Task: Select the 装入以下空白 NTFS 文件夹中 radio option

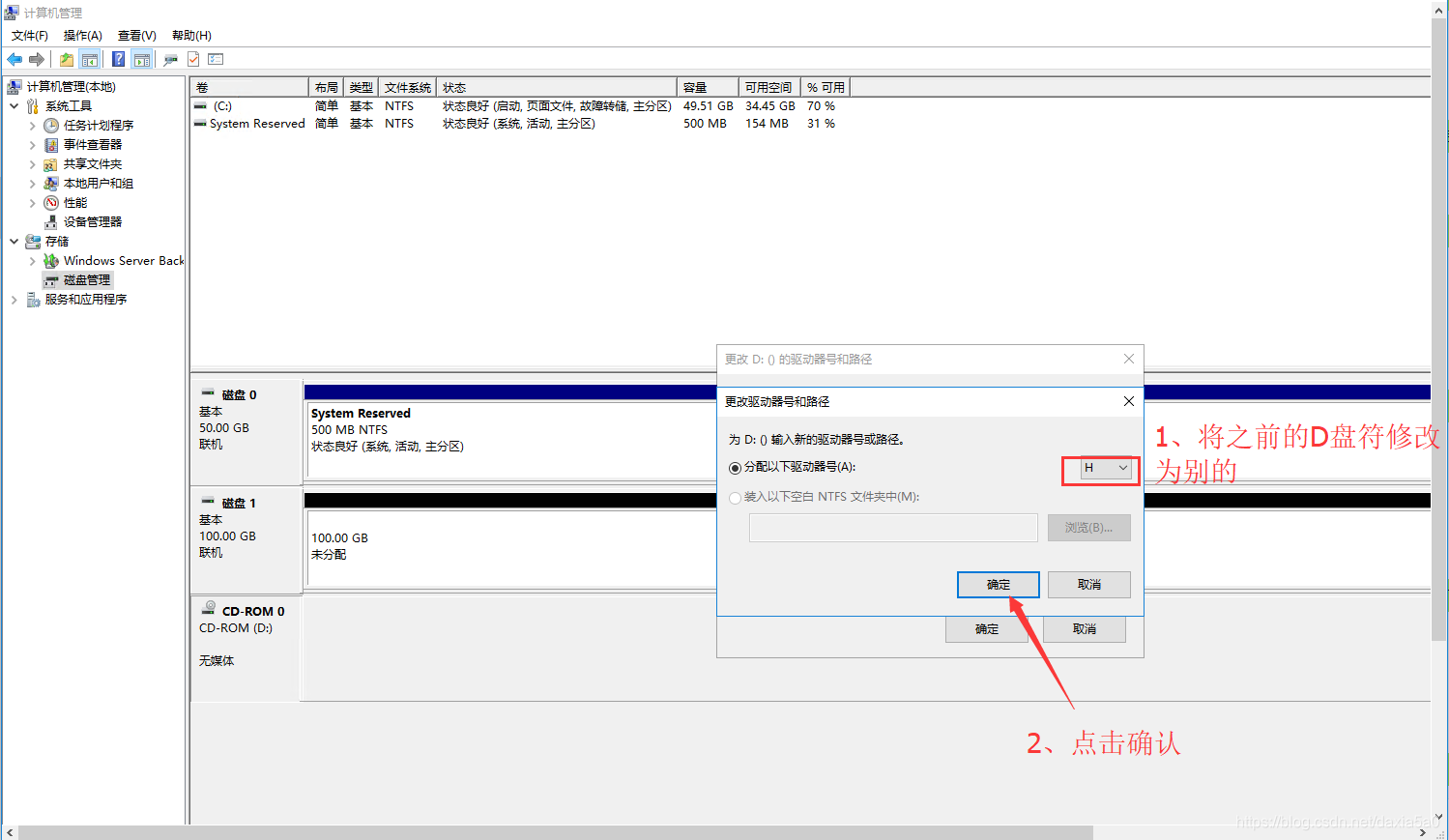Action: click(x=736, y=496)
